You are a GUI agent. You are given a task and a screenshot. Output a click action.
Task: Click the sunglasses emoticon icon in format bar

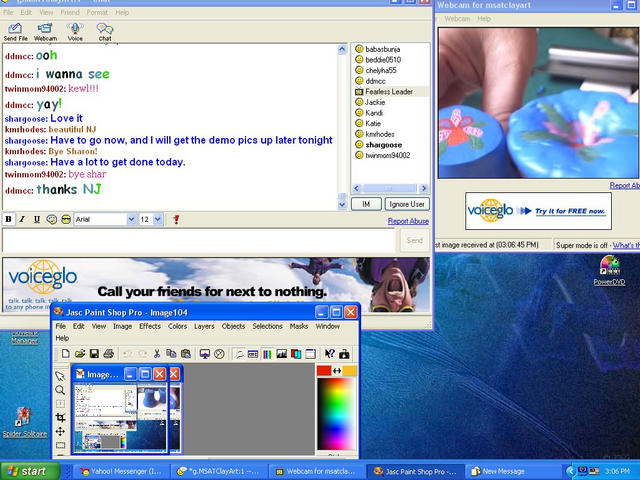[x=66, y=220]
